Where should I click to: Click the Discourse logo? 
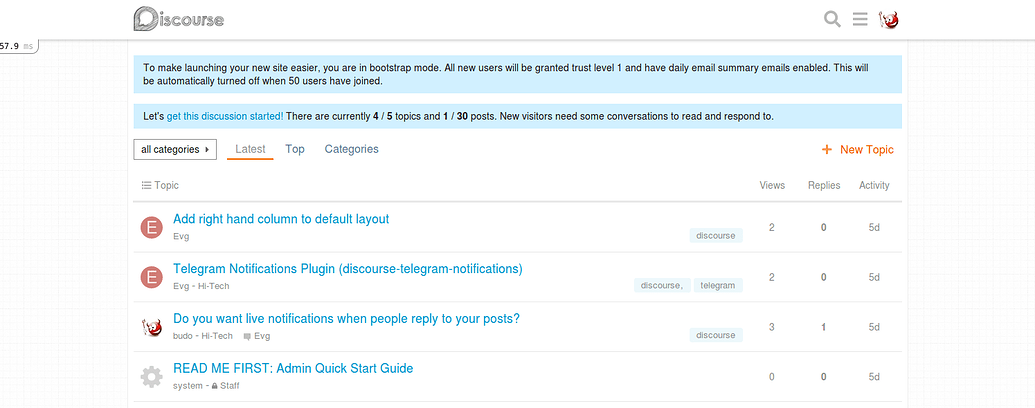click(178, 19)
